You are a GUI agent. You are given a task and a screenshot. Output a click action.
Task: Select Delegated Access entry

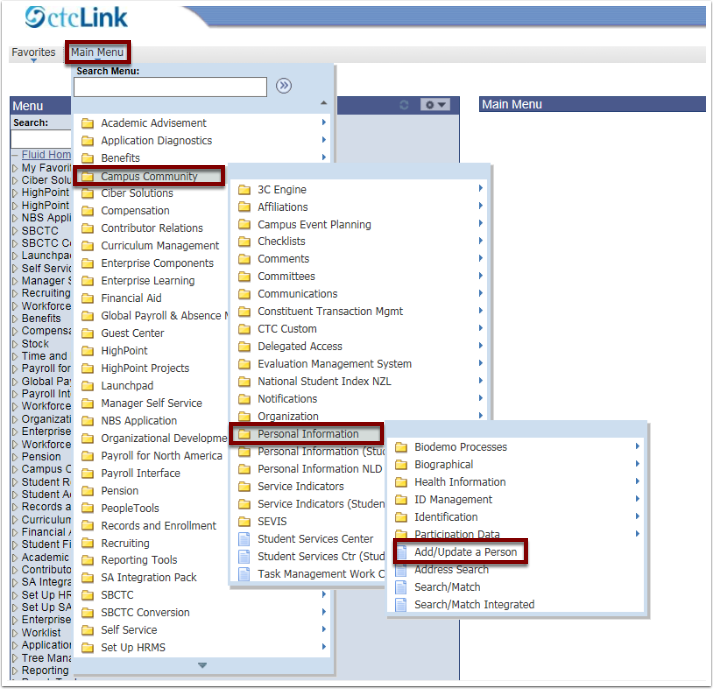click(x=300, y=347)
